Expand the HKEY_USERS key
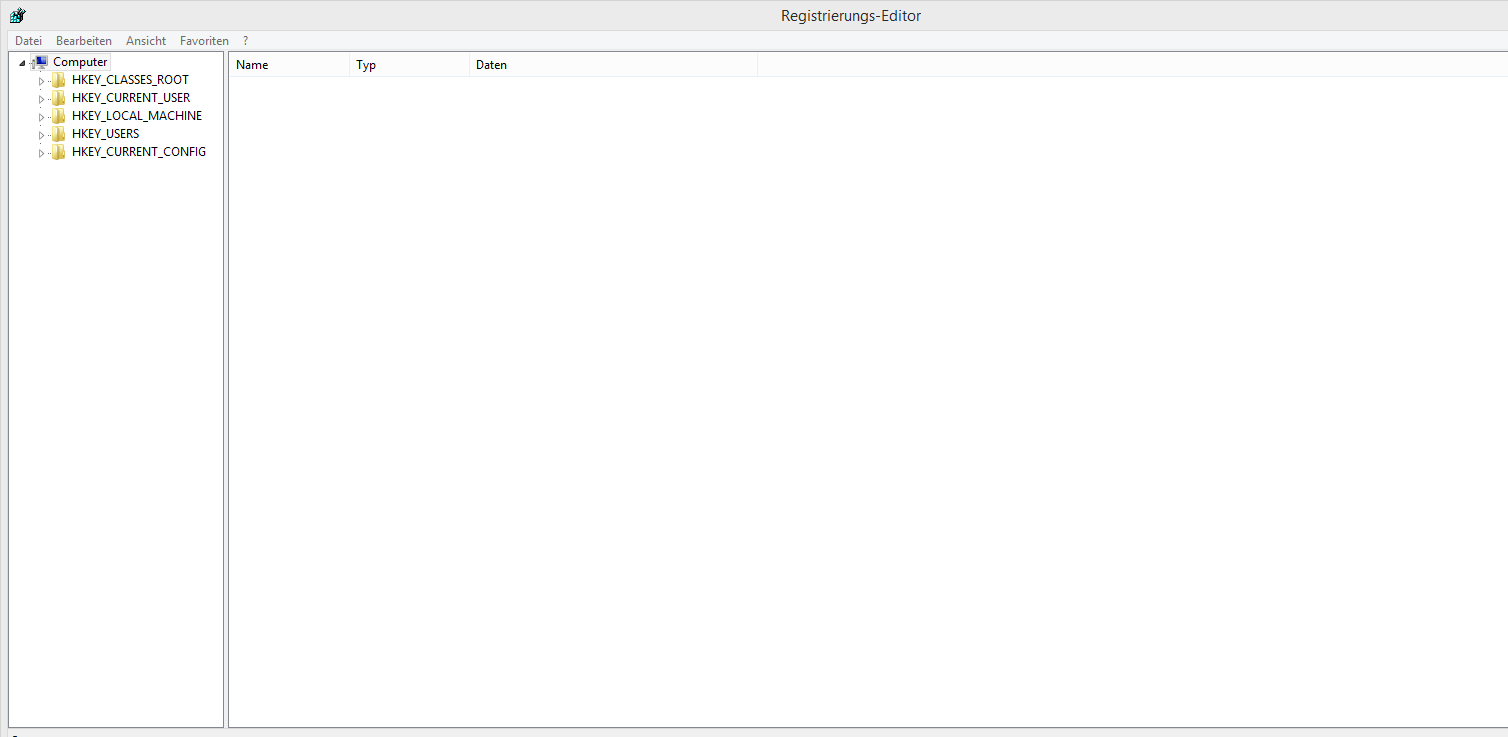1508x737 pixels. (x=41, y=134)
